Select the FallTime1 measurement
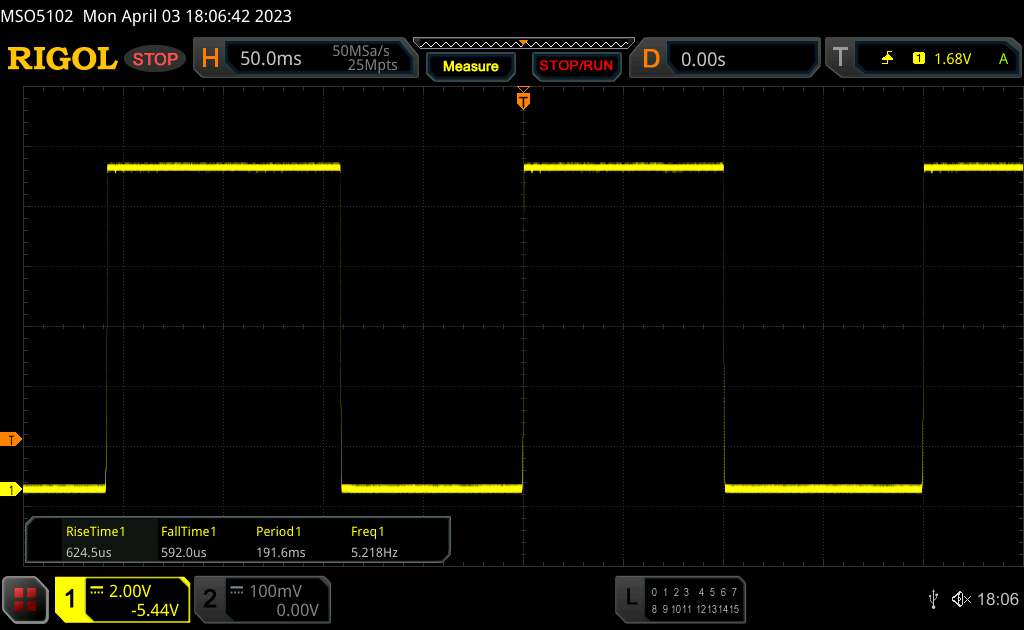The image size is (1024, 630). pyautogui.click(x=188, y=531)
